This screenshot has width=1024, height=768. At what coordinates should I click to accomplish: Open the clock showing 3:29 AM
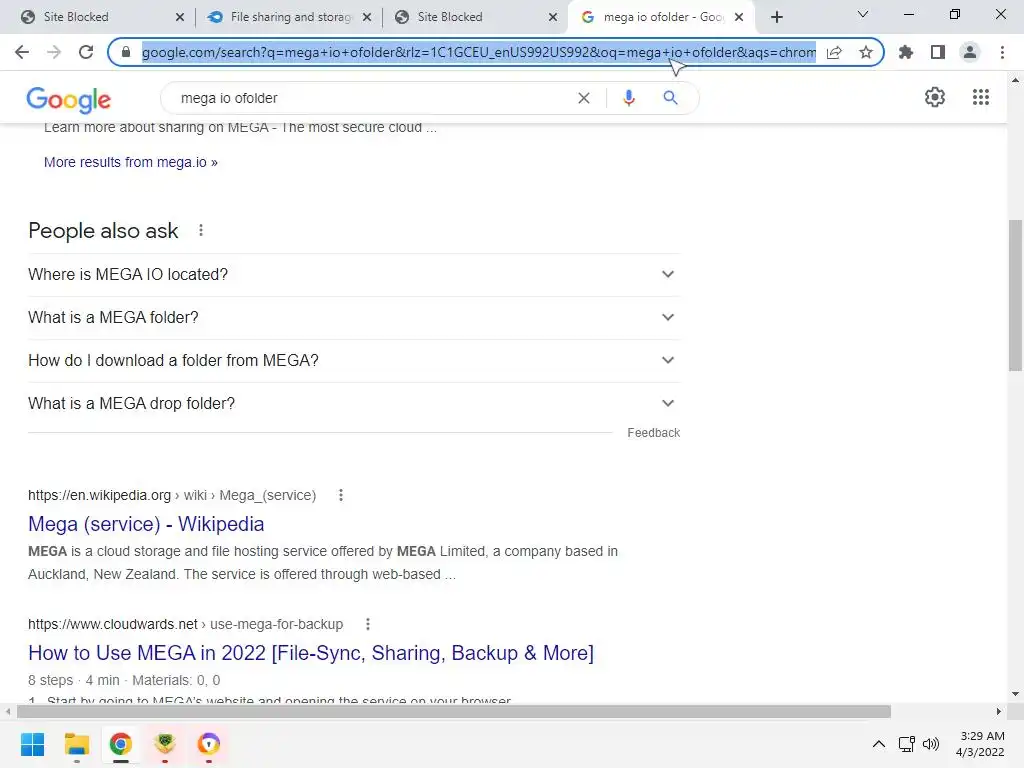click(980, 744)
